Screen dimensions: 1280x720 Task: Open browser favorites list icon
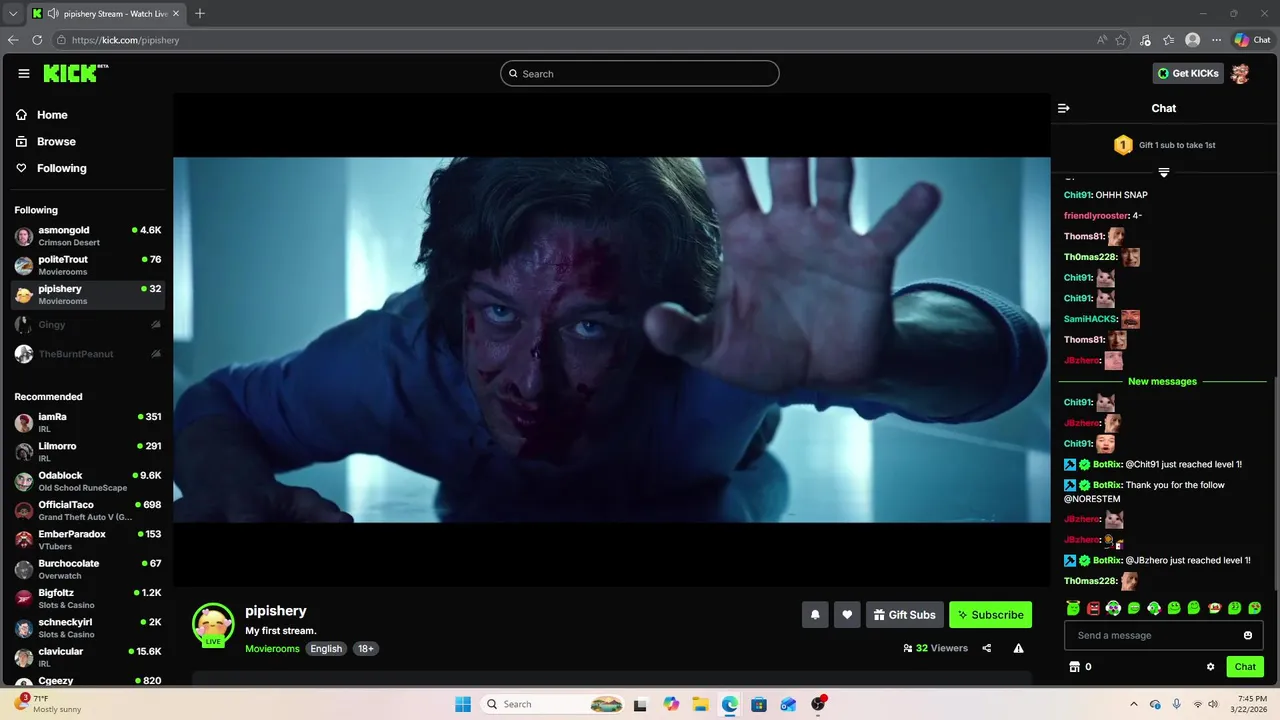(1168, 40)
